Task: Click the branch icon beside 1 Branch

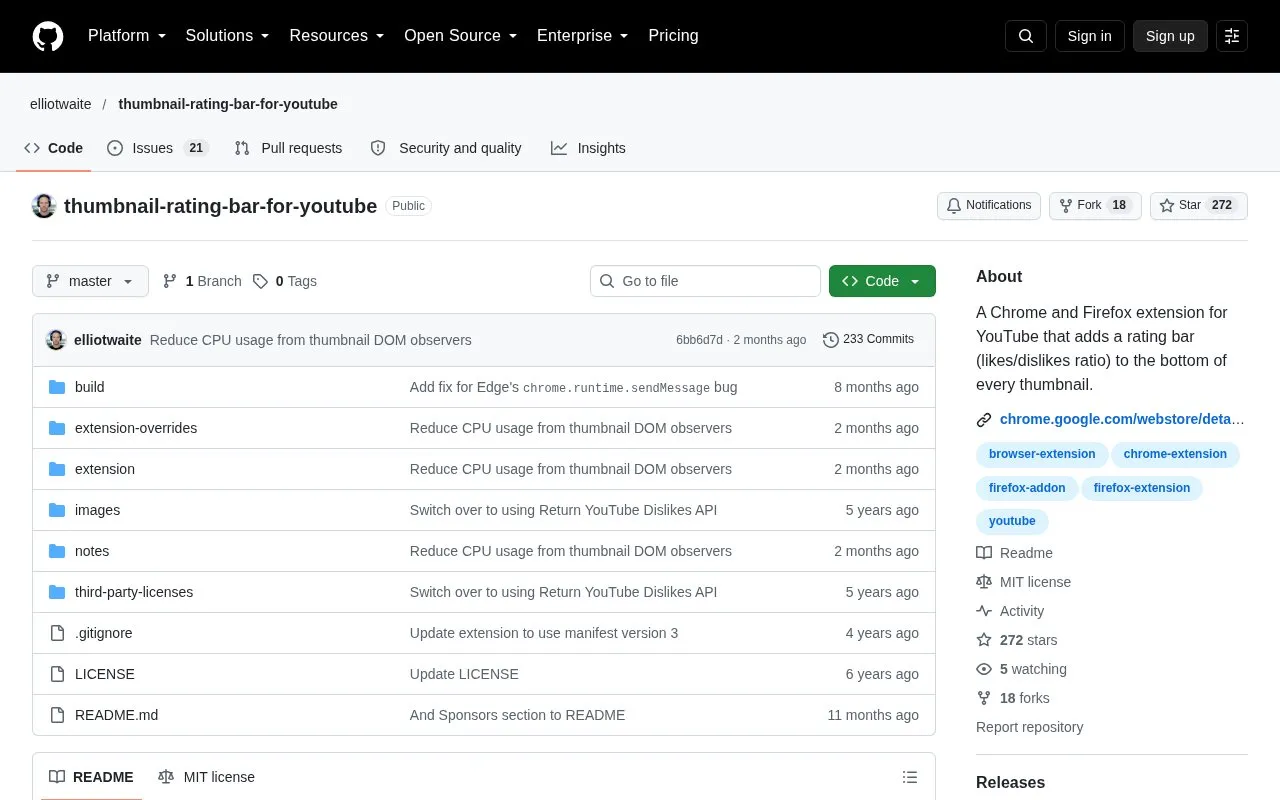Action: pos(170,281)
